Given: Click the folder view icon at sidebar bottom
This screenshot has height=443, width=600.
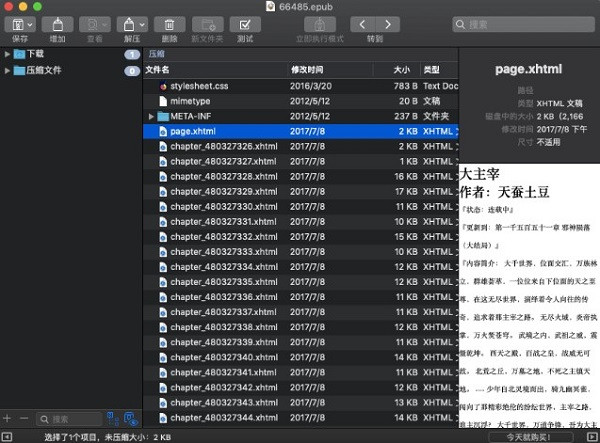Looking at the screenshot, I should pos(131,419).
